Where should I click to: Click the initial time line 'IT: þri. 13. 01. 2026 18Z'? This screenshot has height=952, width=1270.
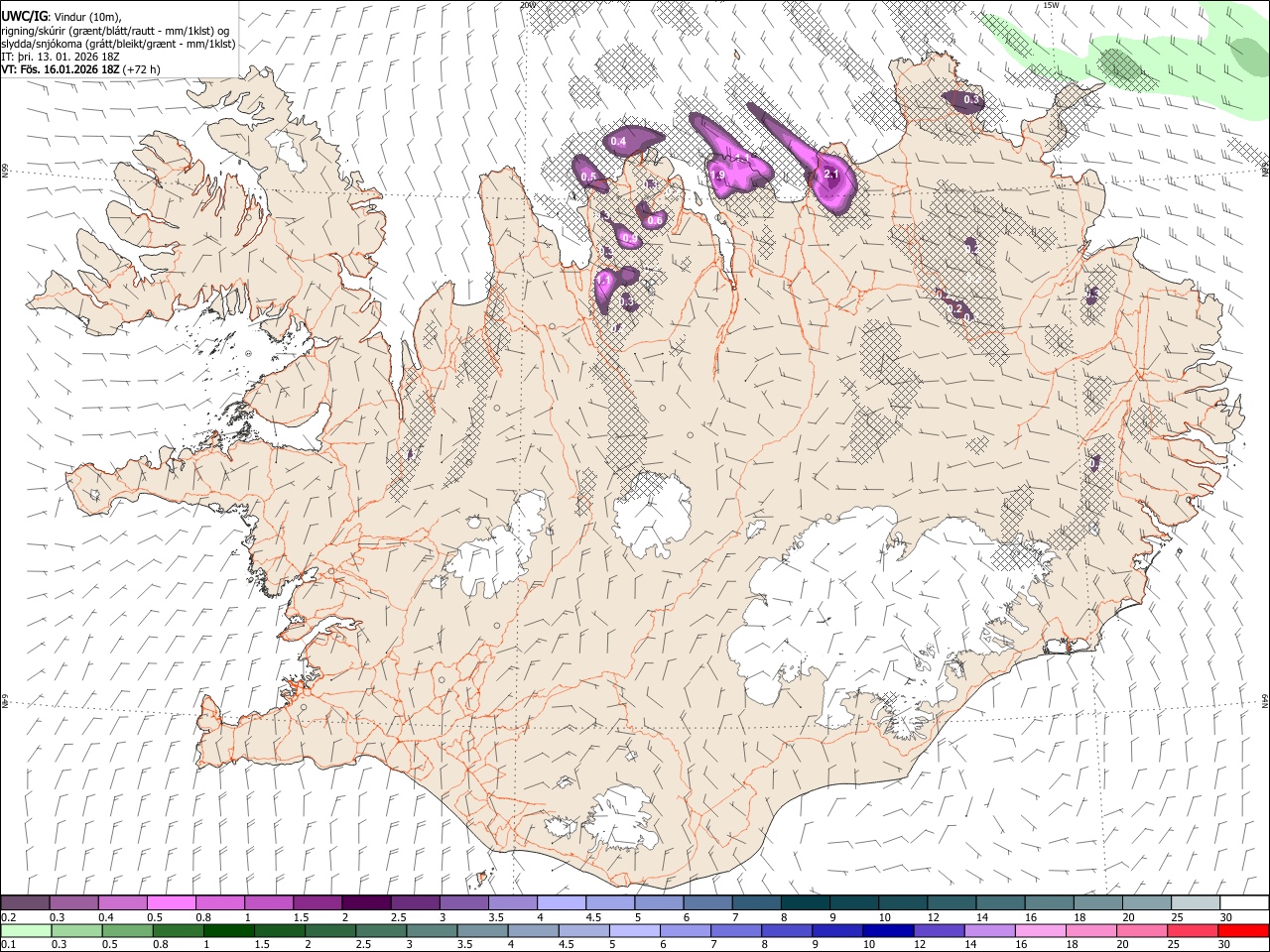point(60,57)
